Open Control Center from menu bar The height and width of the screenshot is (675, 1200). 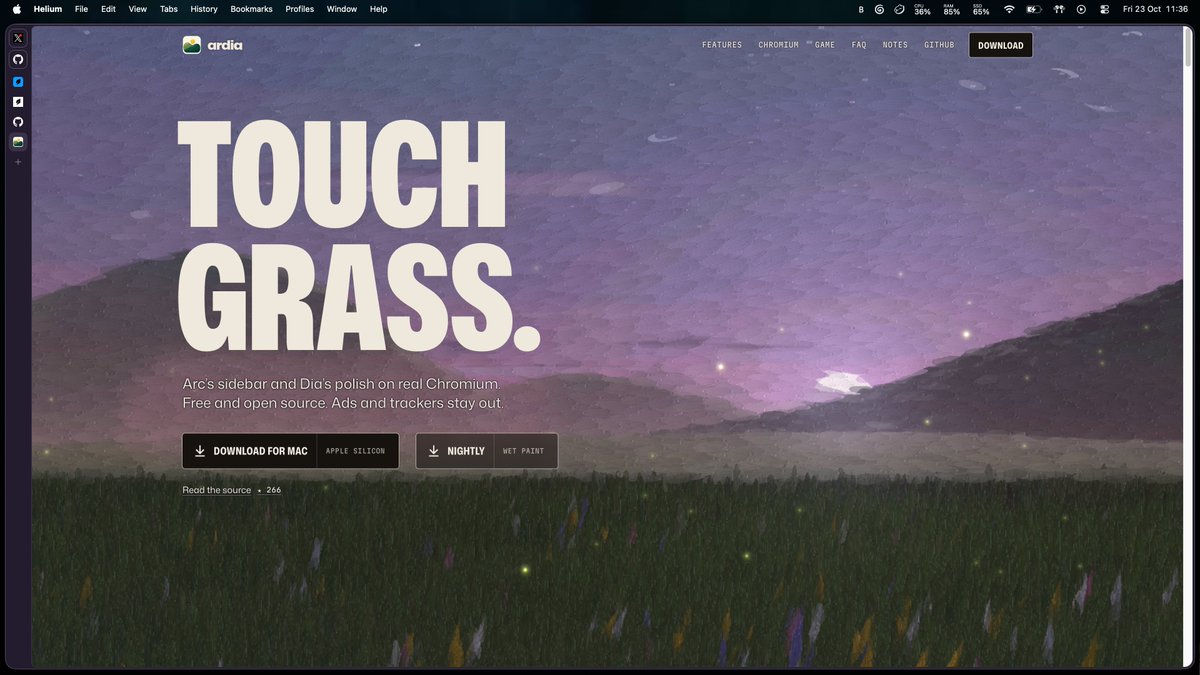click(1105, 9)
